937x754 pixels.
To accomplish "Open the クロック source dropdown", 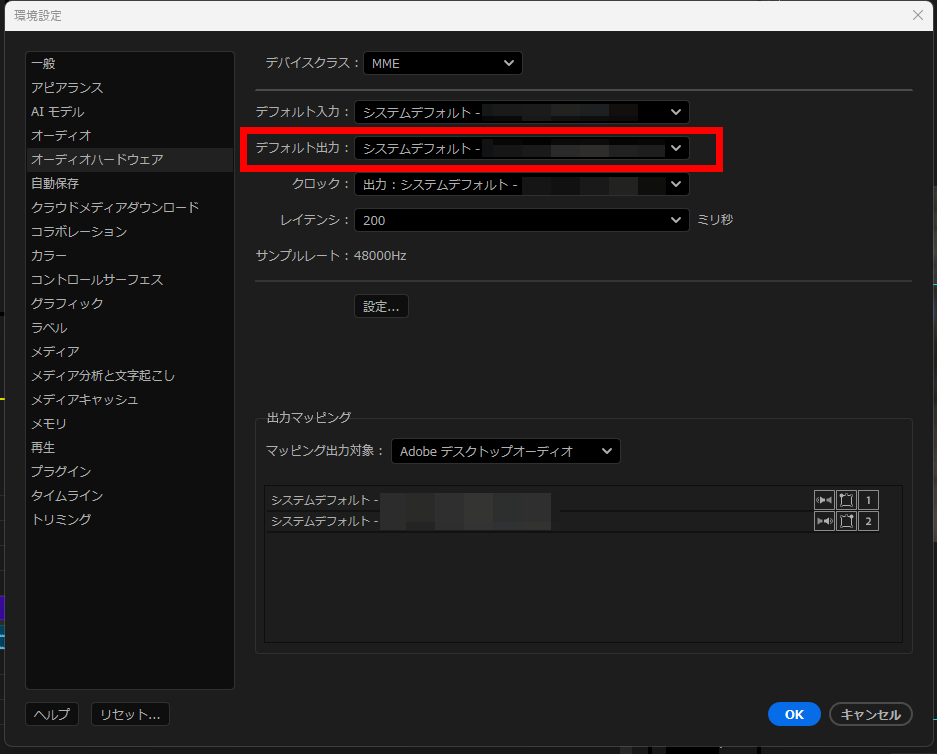I will 521,183.
